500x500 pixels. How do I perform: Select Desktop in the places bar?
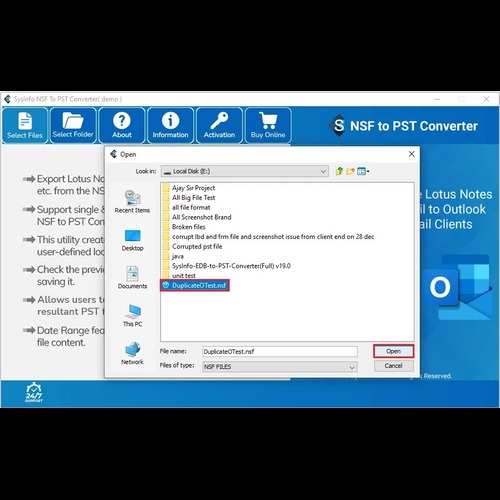click(x=132, y=240)
